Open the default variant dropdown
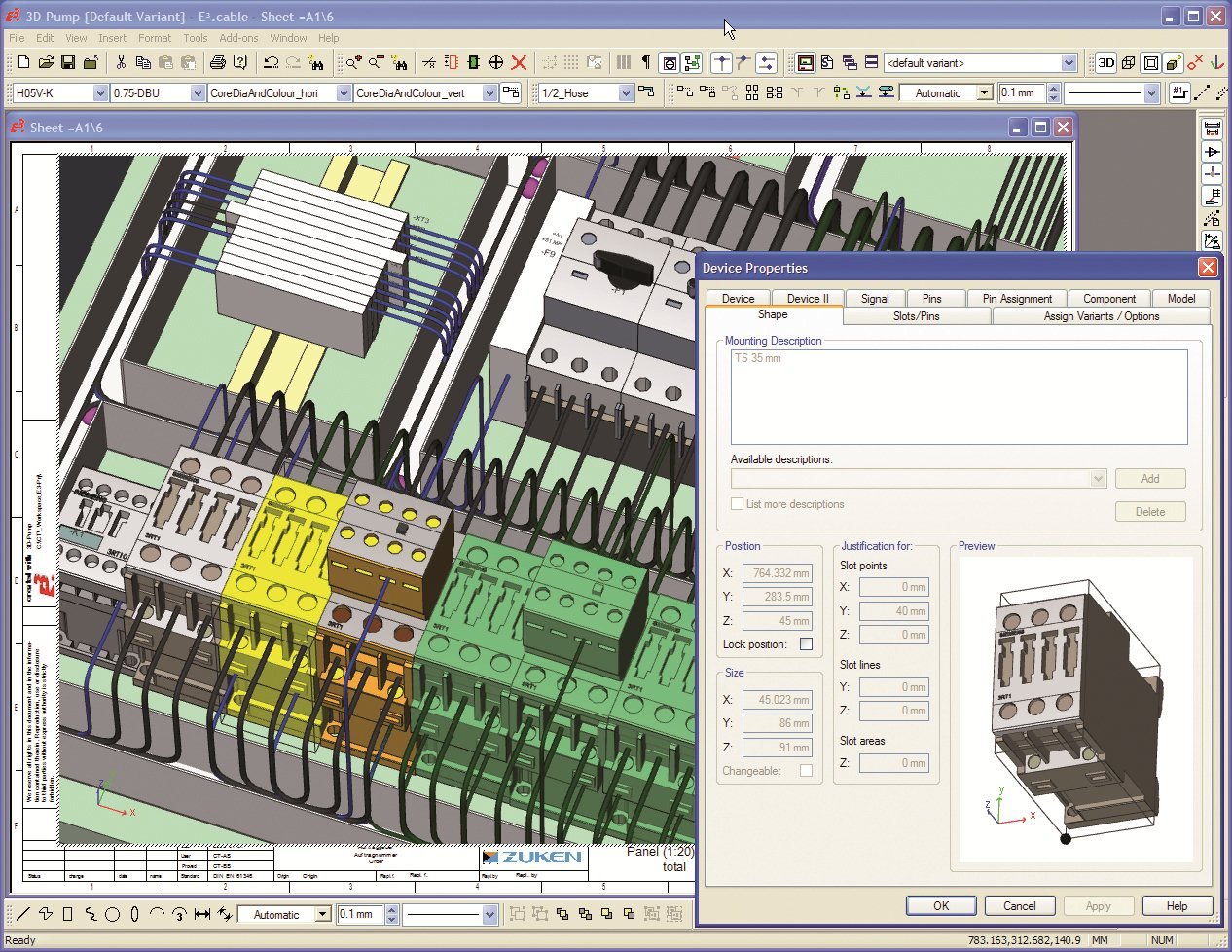Screen dimensions: 1232x952 1069,63
